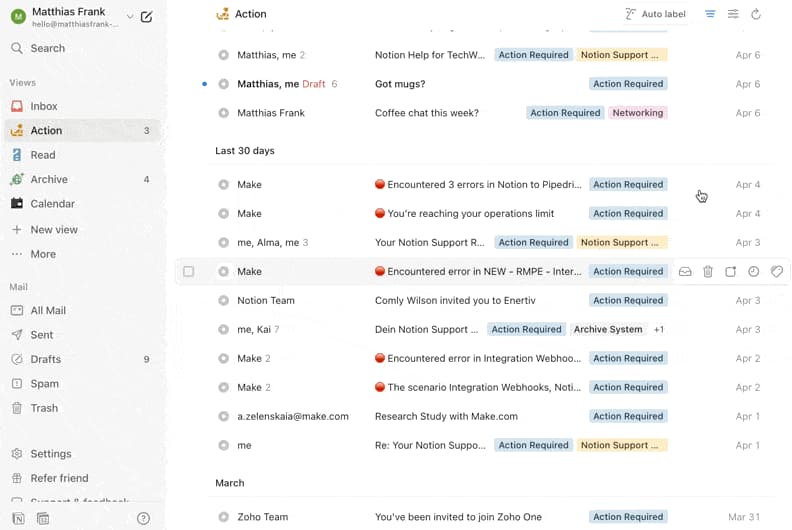Open the Calendar view

click(x=82, y=204)
